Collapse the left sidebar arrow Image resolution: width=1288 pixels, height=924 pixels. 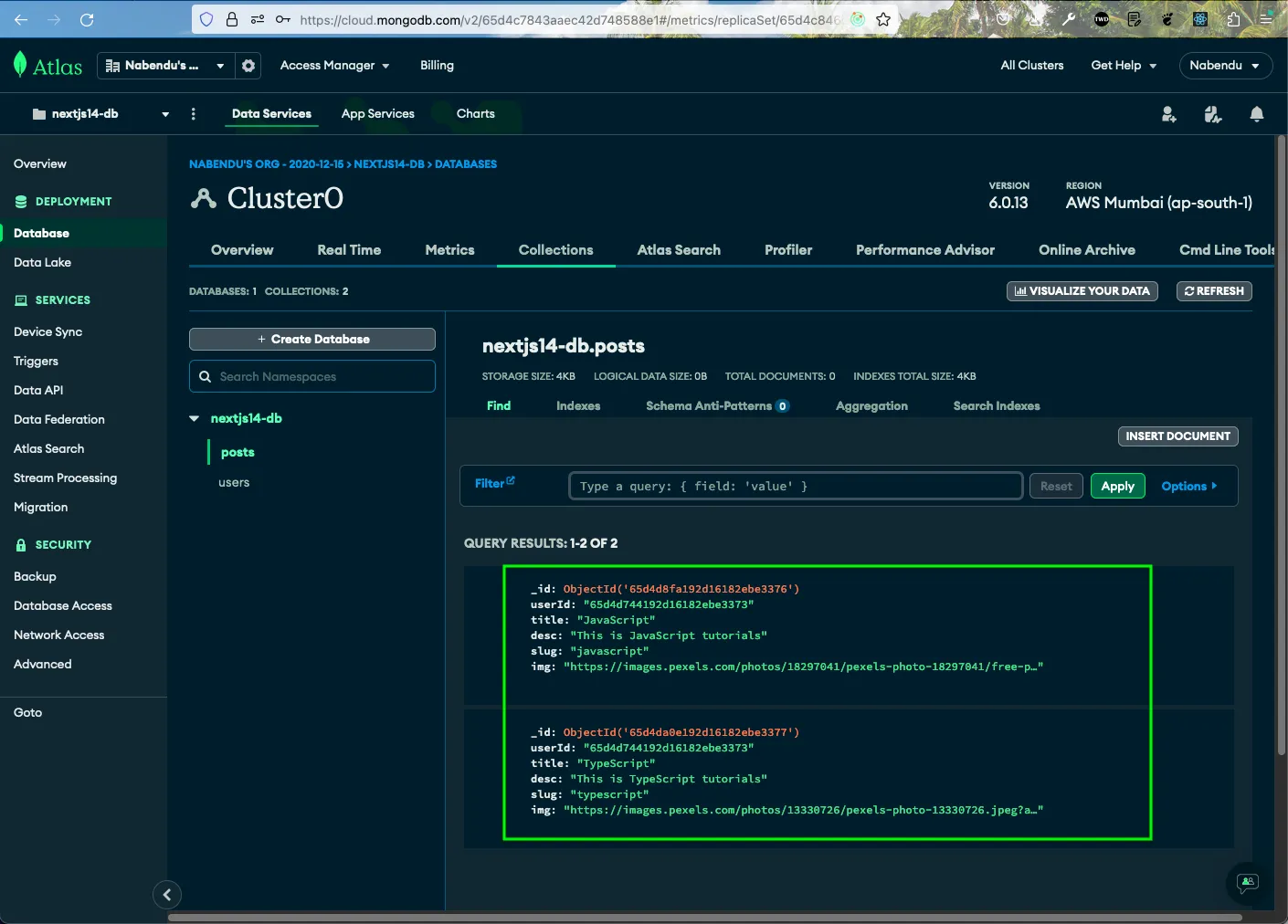[167, 895]
